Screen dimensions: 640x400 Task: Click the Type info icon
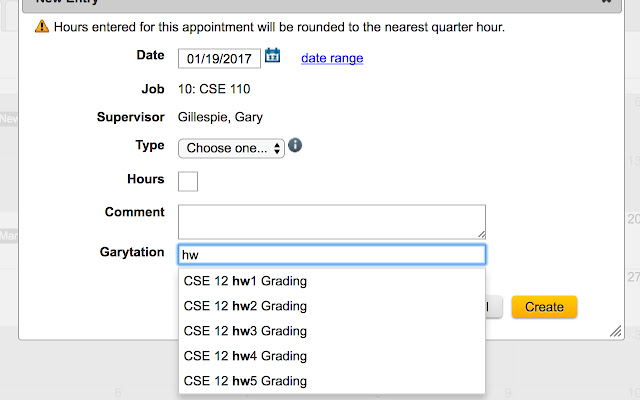point(296,146)
